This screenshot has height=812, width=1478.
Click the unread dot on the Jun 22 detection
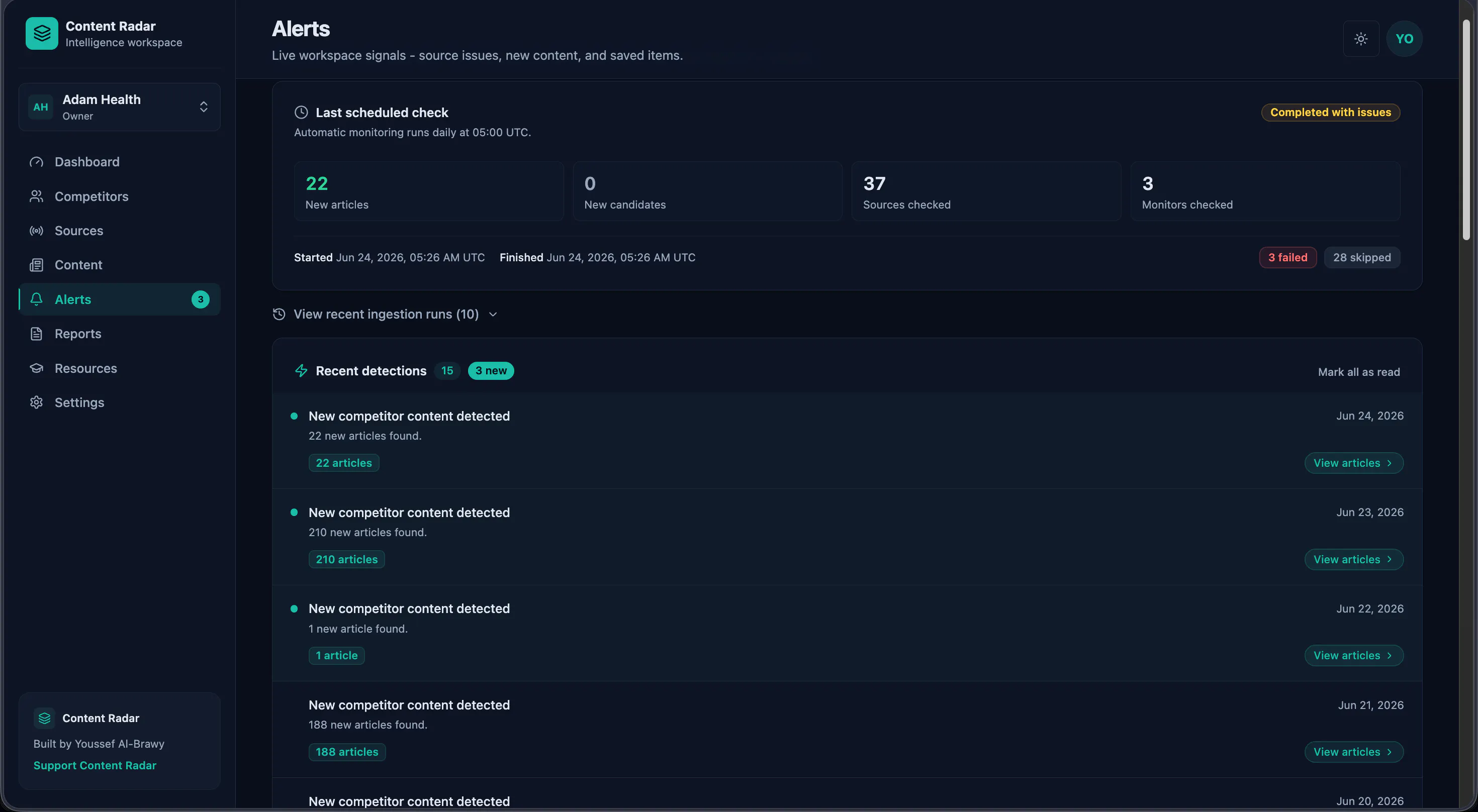[294, 609]
